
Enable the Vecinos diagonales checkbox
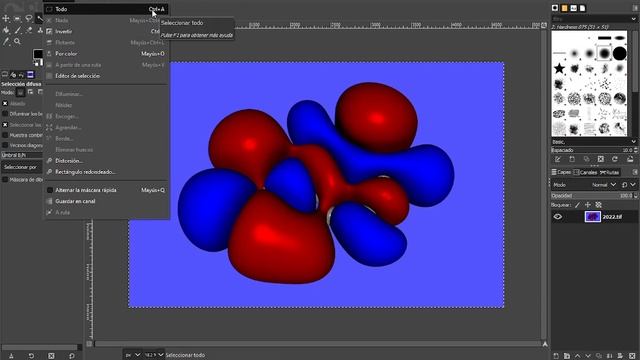click(5, 145)
